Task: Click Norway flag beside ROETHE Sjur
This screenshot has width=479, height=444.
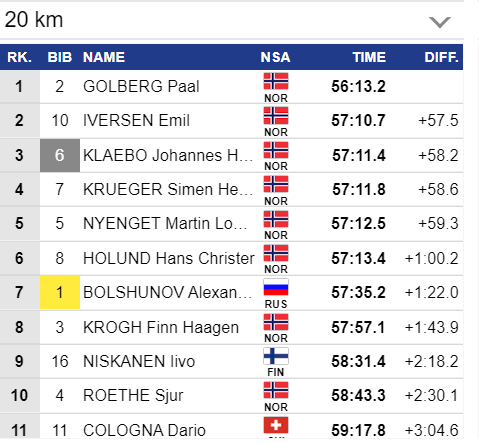Action: 276,390
